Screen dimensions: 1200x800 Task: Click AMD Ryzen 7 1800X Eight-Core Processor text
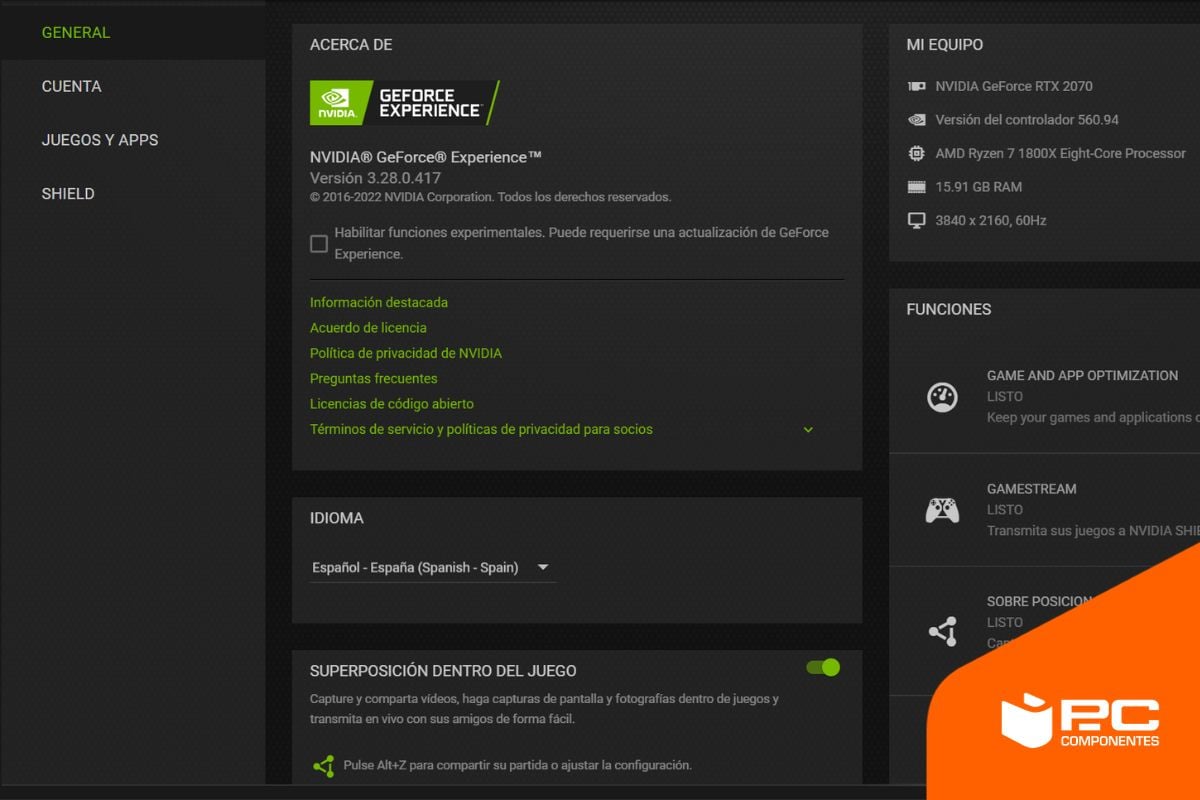click(x=1061, y=153)
